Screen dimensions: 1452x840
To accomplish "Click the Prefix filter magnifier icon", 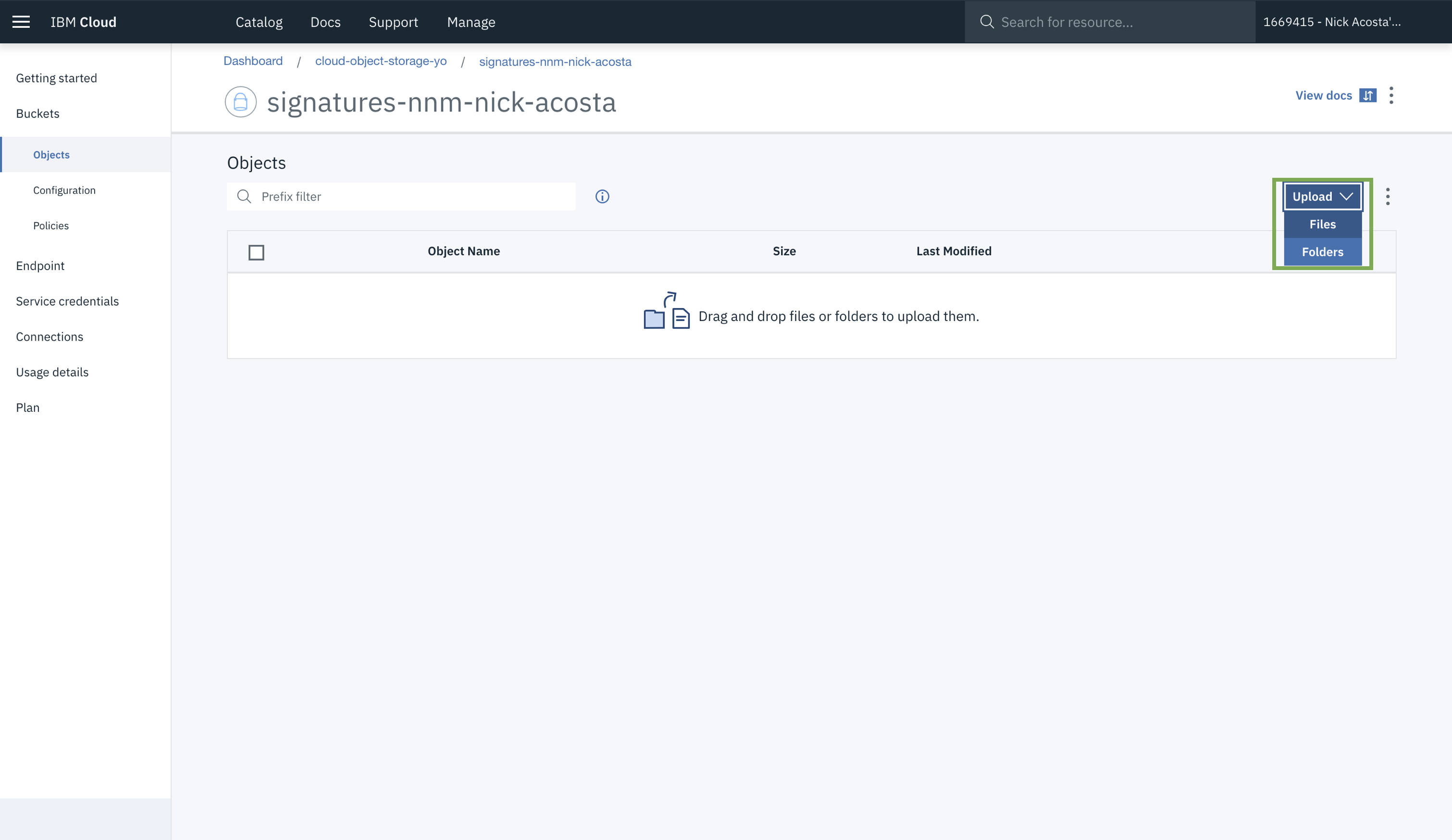I will tap(244, 197).
